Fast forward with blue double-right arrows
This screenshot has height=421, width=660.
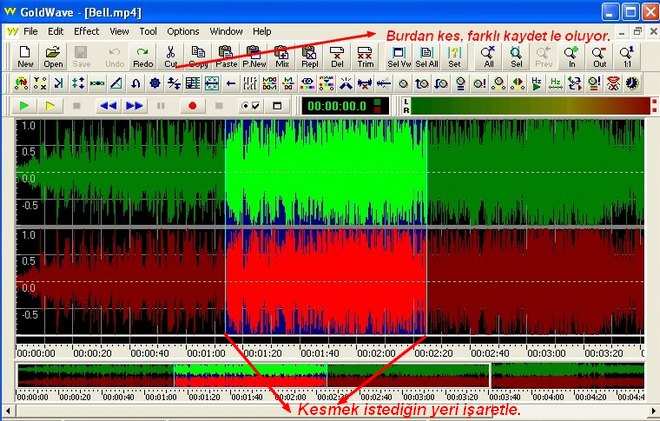[x=134, y=106]
